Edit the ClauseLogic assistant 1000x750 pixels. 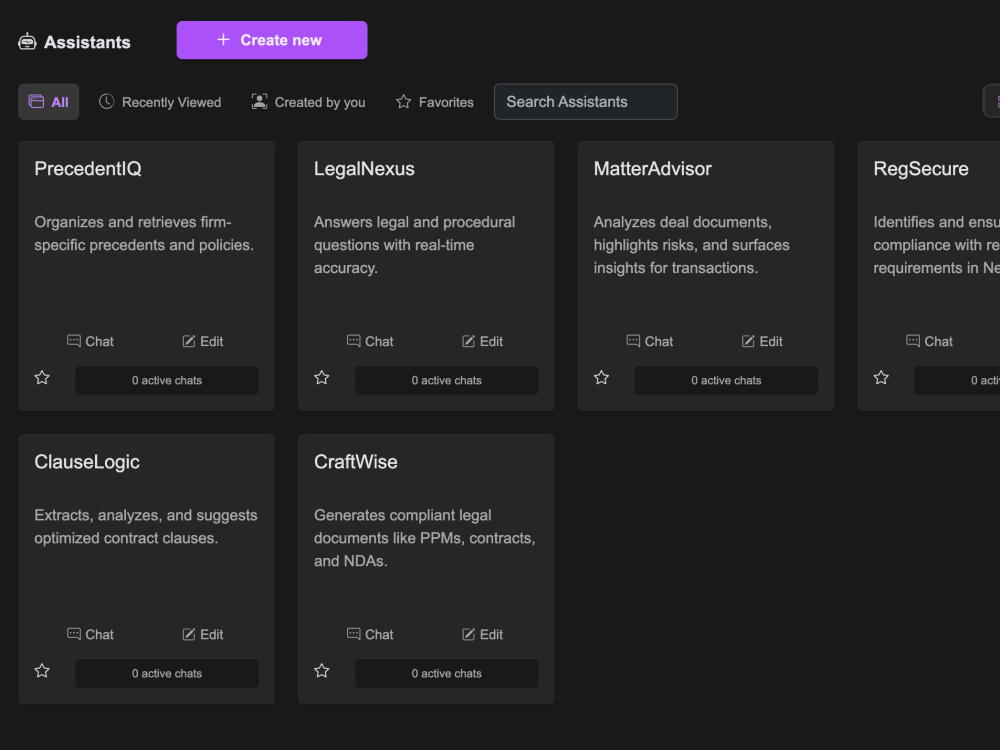tap(203, 635)
